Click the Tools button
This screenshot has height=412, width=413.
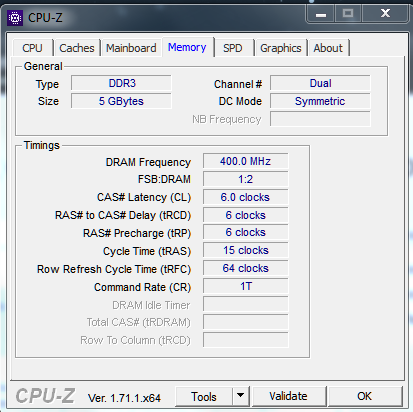pyautogui.click(x=204, y=396)
